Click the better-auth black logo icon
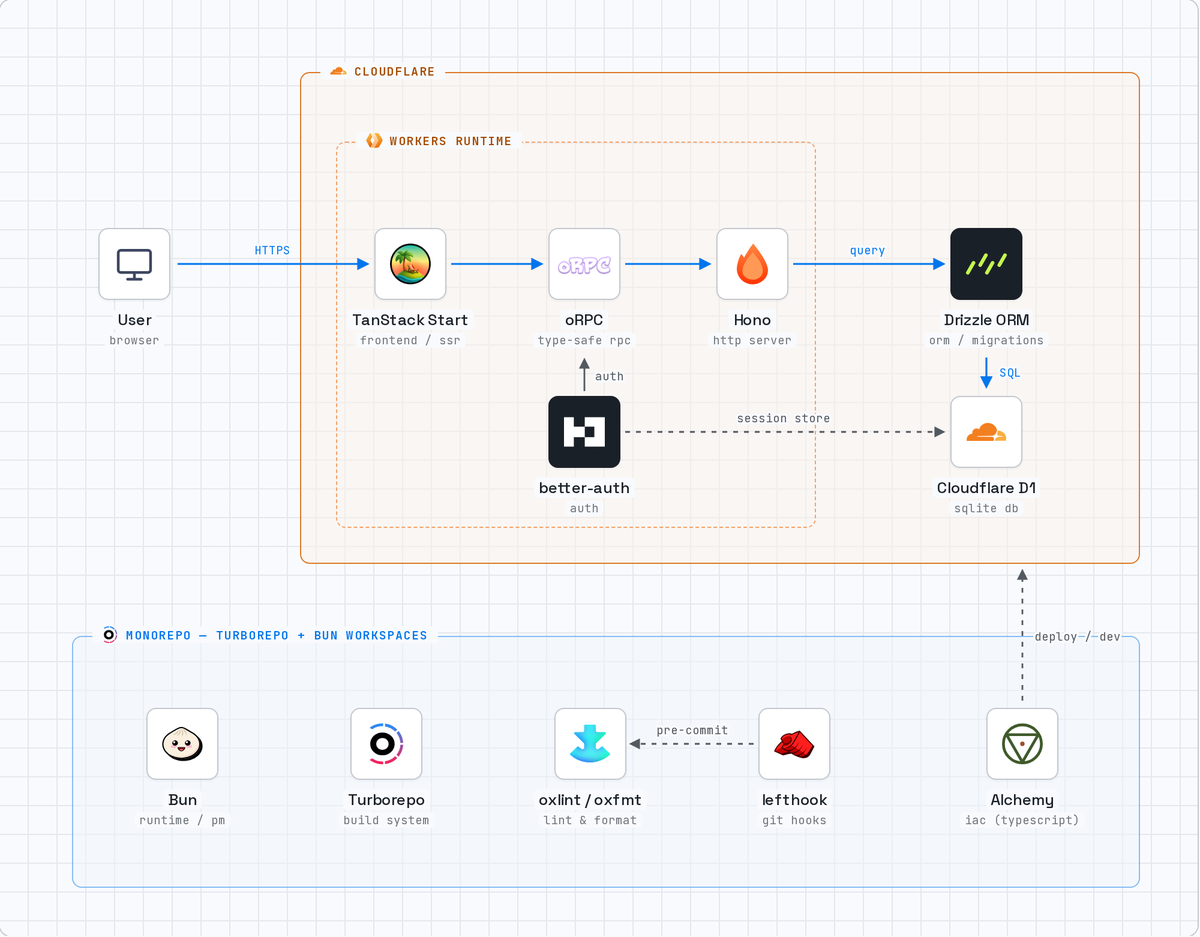The height and width of the screenshot is (937, 1200). [x=584, y=432]
